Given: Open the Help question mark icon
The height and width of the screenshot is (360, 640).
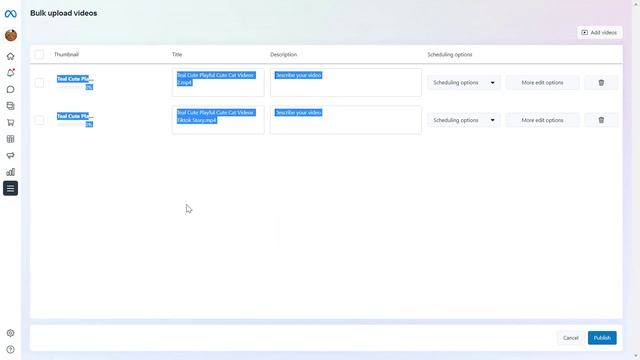Looking at the screenshot, I should tap(11, 349).
